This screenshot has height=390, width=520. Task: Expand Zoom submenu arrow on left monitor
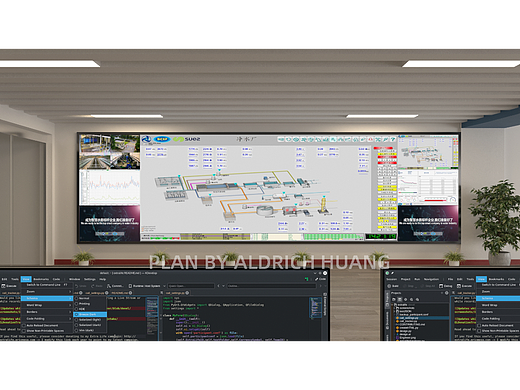pyautogui.click(x=70, y=292)
